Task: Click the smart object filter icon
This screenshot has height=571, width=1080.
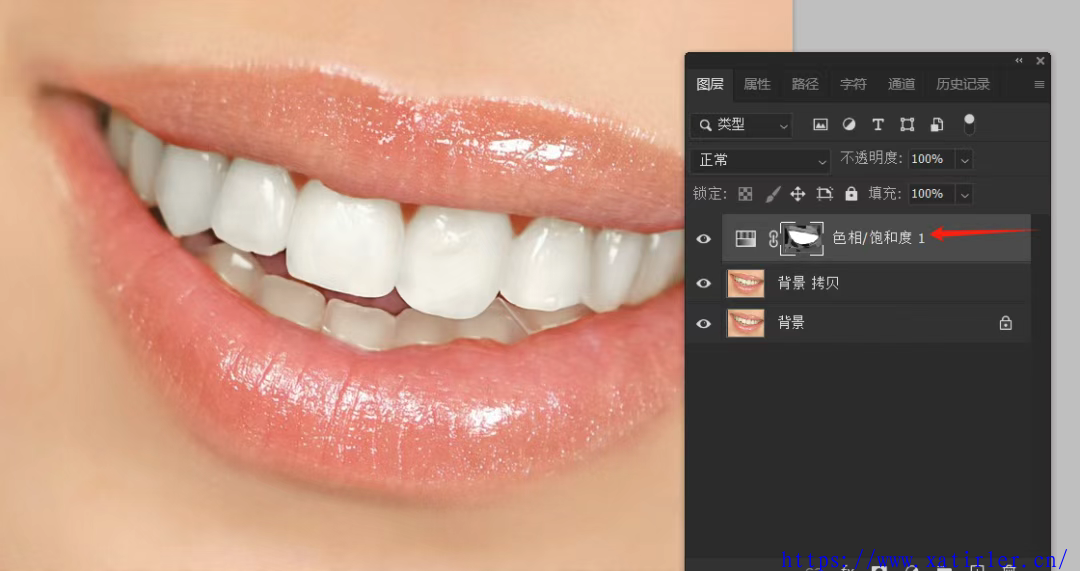Action: tap(937, 125)
